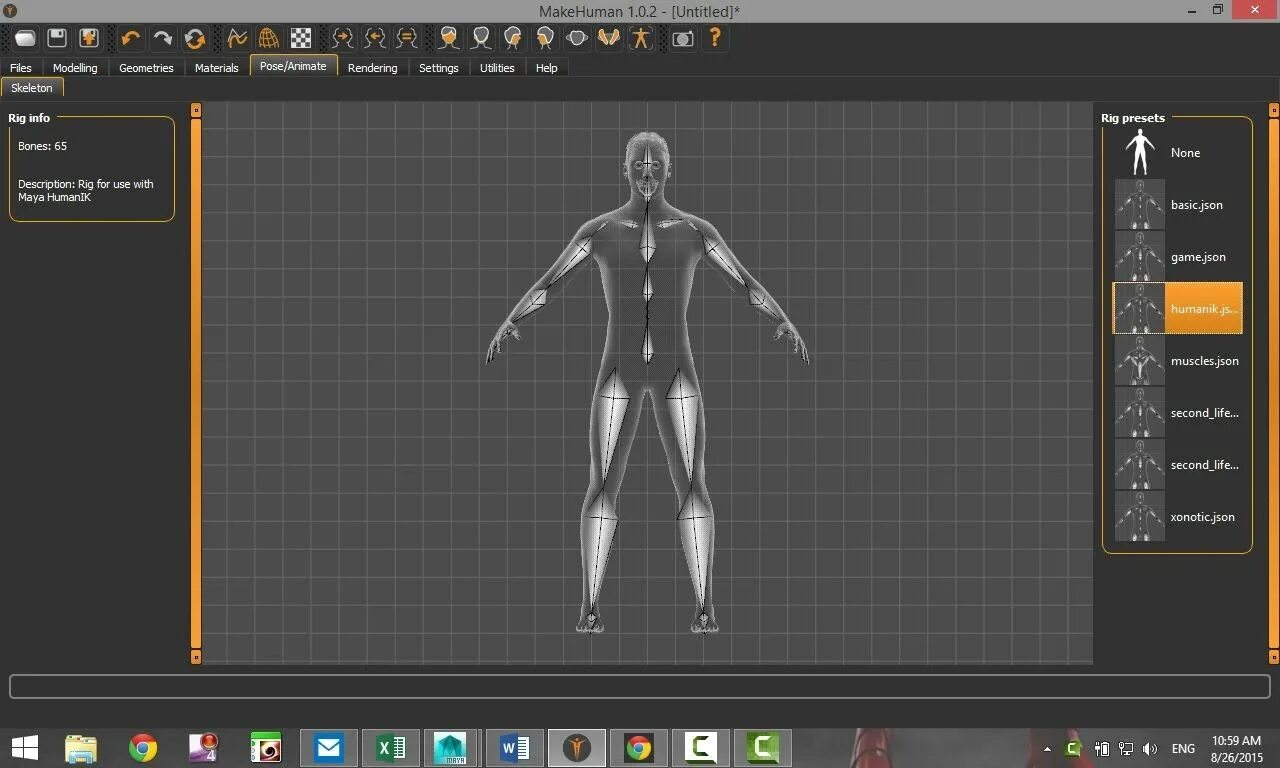
Task: Switch to Front view camera icon
Action: click(x=449, y=38)
